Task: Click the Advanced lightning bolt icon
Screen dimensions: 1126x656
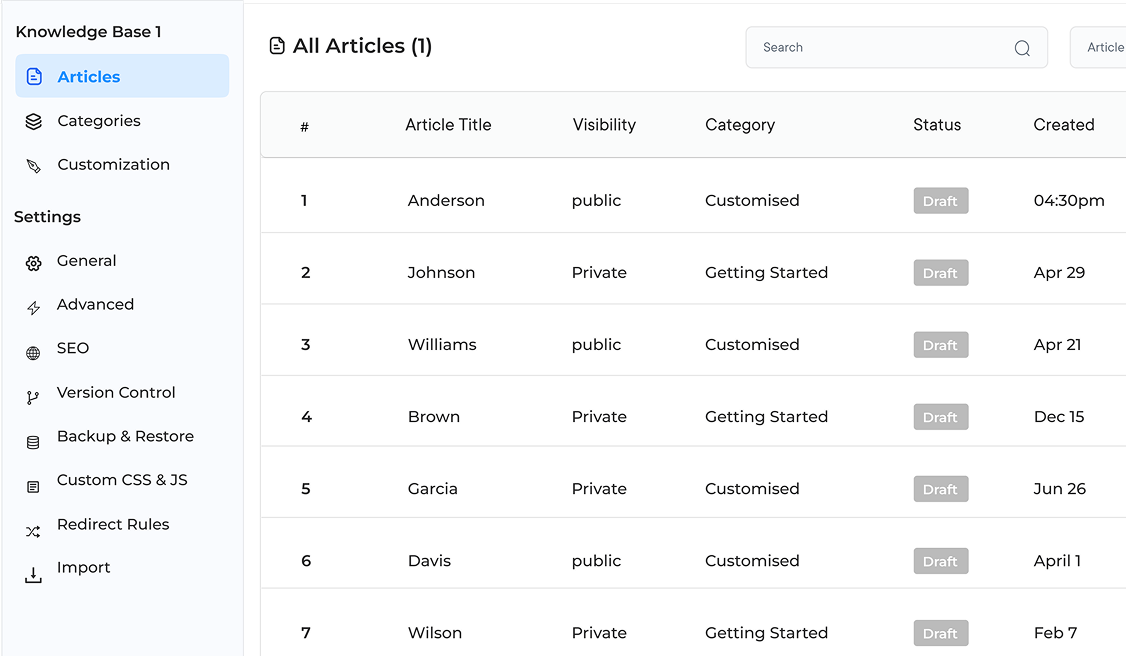Action: [x=33, y=308]
